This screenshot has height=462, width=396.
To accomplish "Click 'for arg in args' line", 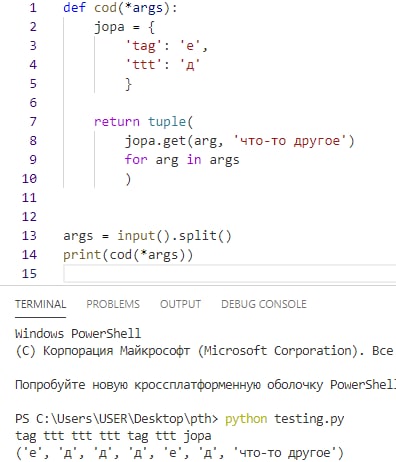I will coord(182,160).
